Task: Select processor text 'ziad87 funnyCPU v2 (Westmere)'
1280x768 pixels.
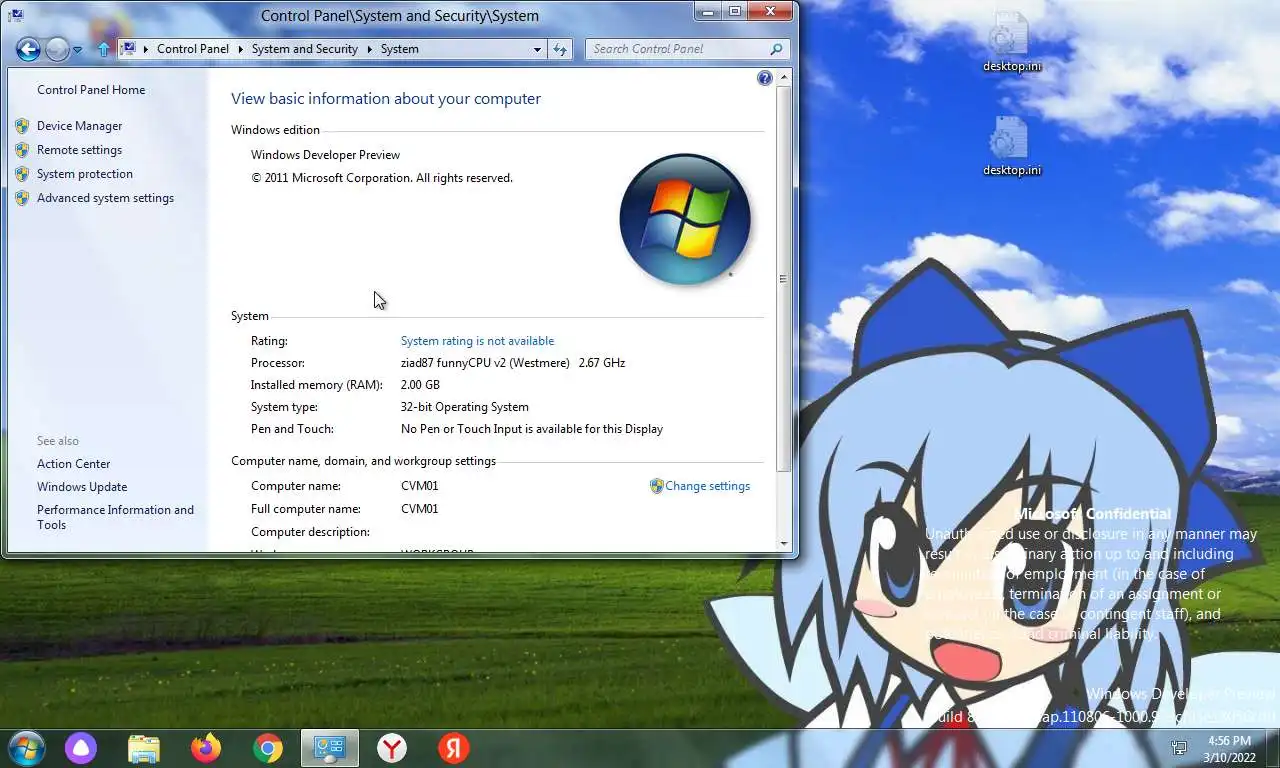Action: point(485,363)
